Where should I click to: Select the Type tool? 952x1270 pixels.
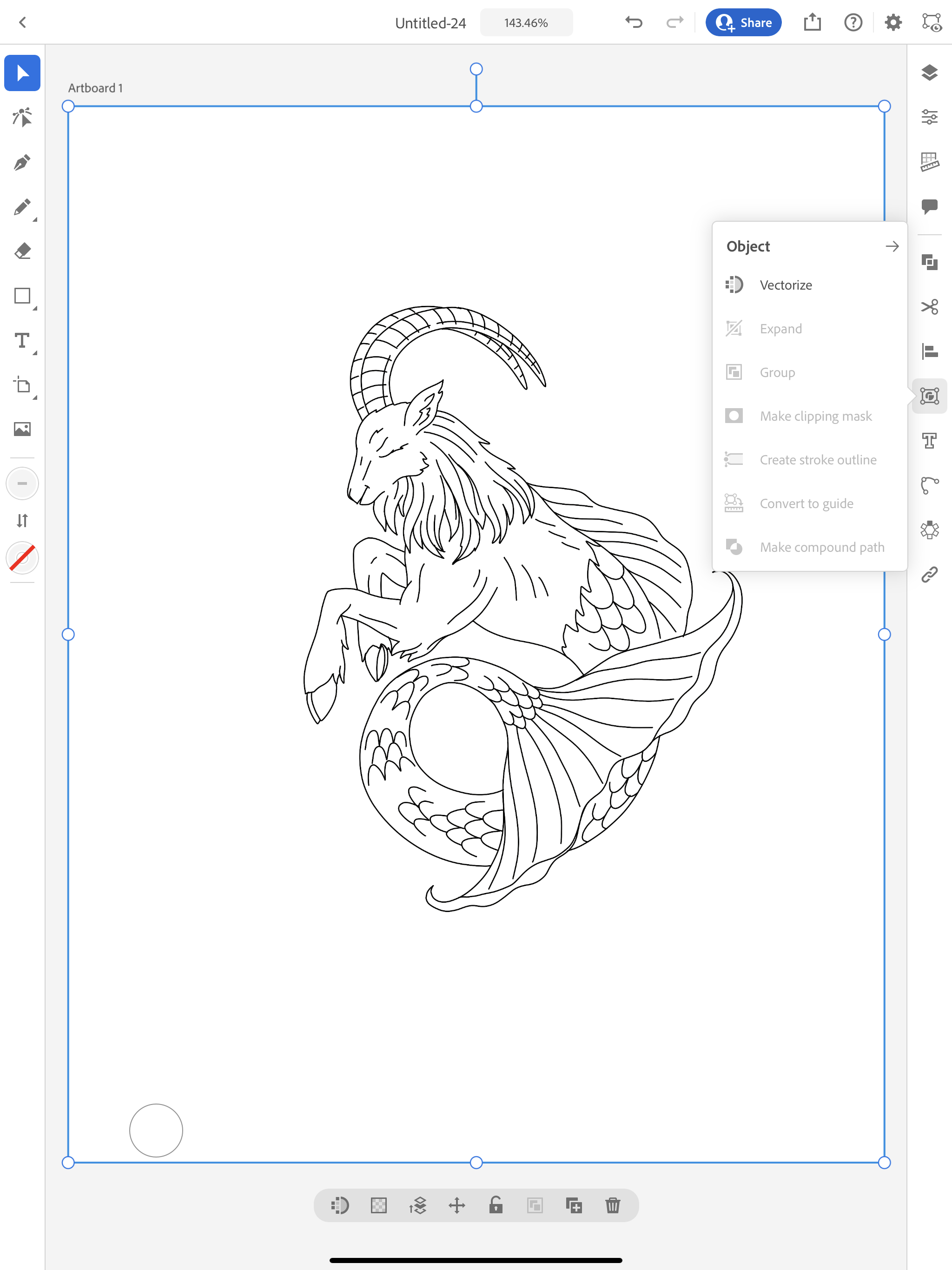(22, 340)
